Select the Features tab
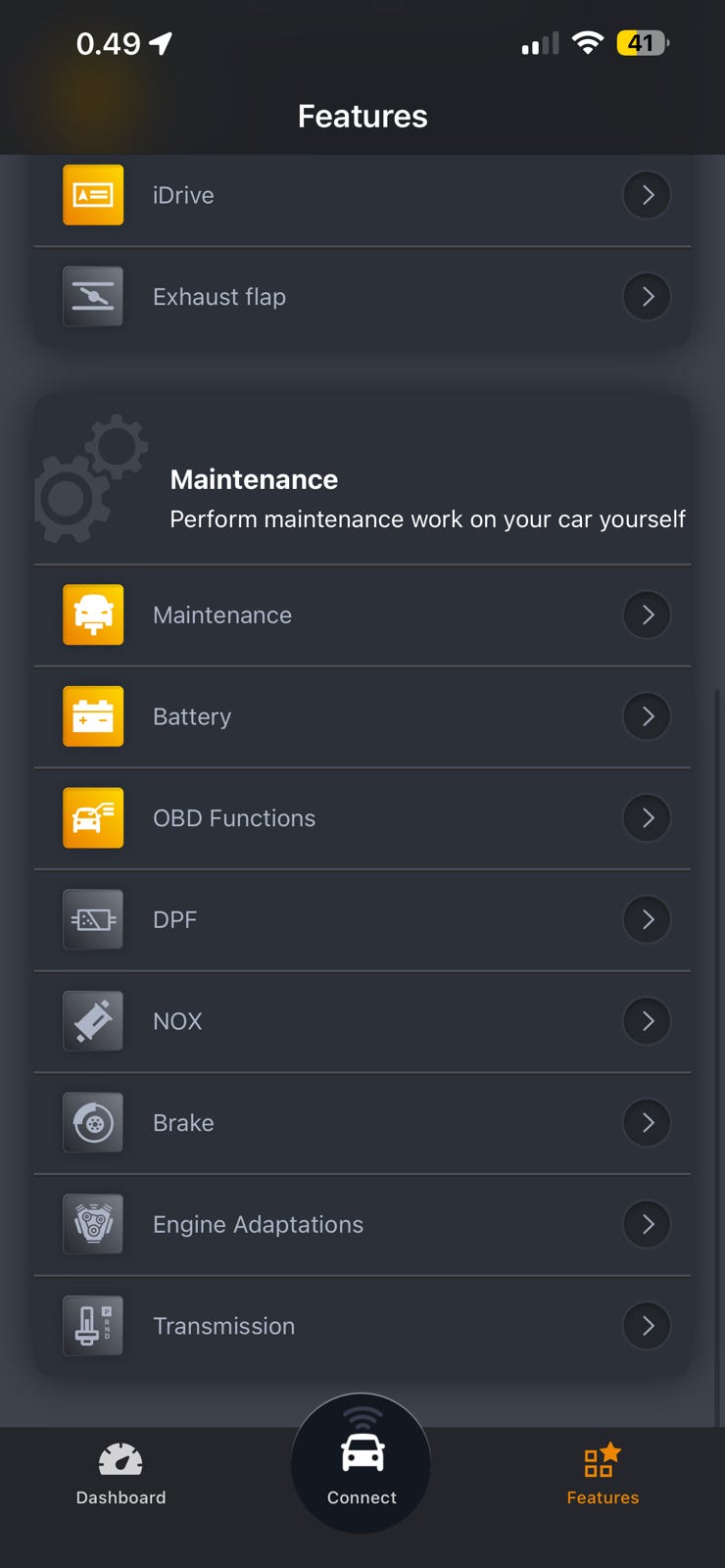This screenshot has height=1568, width=725. pyautogui.click(x=603, y=1473)
